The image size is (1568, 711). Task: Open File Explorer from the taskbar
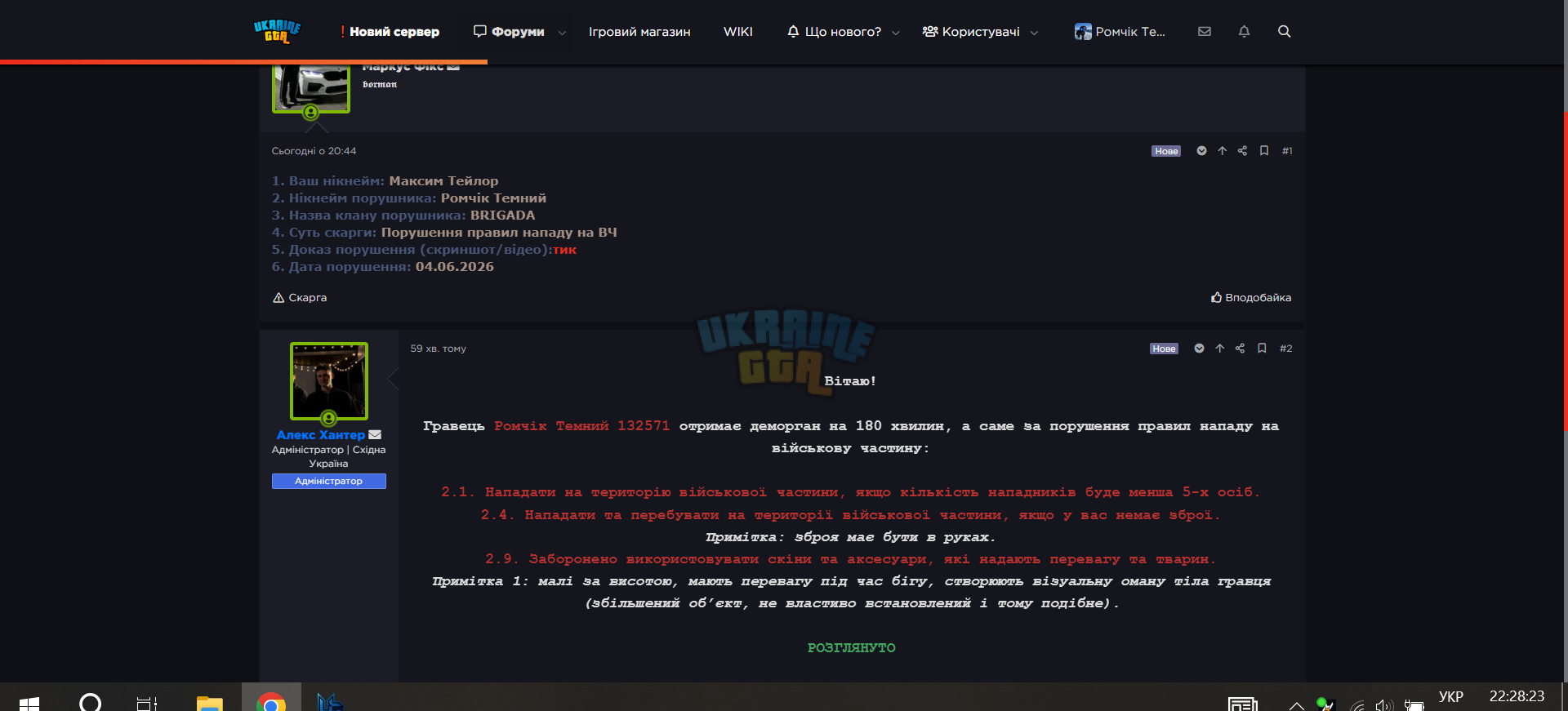210,703
